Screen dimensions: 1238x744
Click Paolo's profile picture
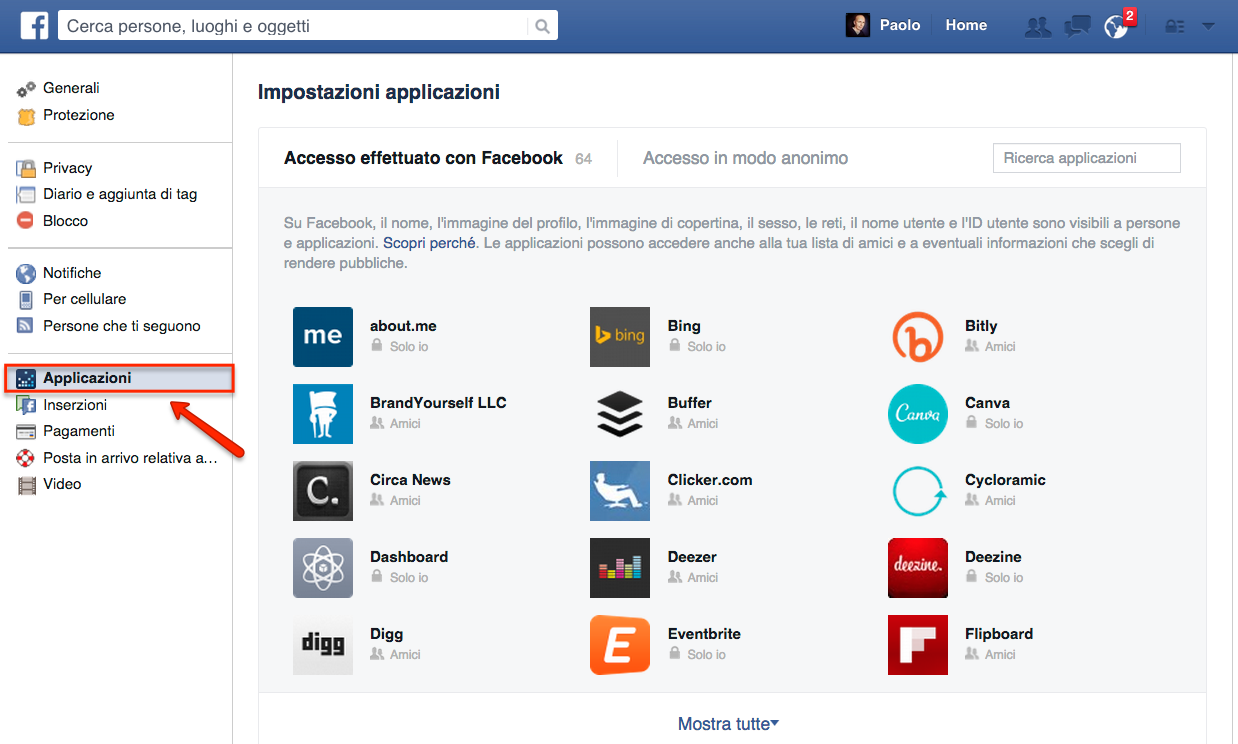(x=858, y=26)
